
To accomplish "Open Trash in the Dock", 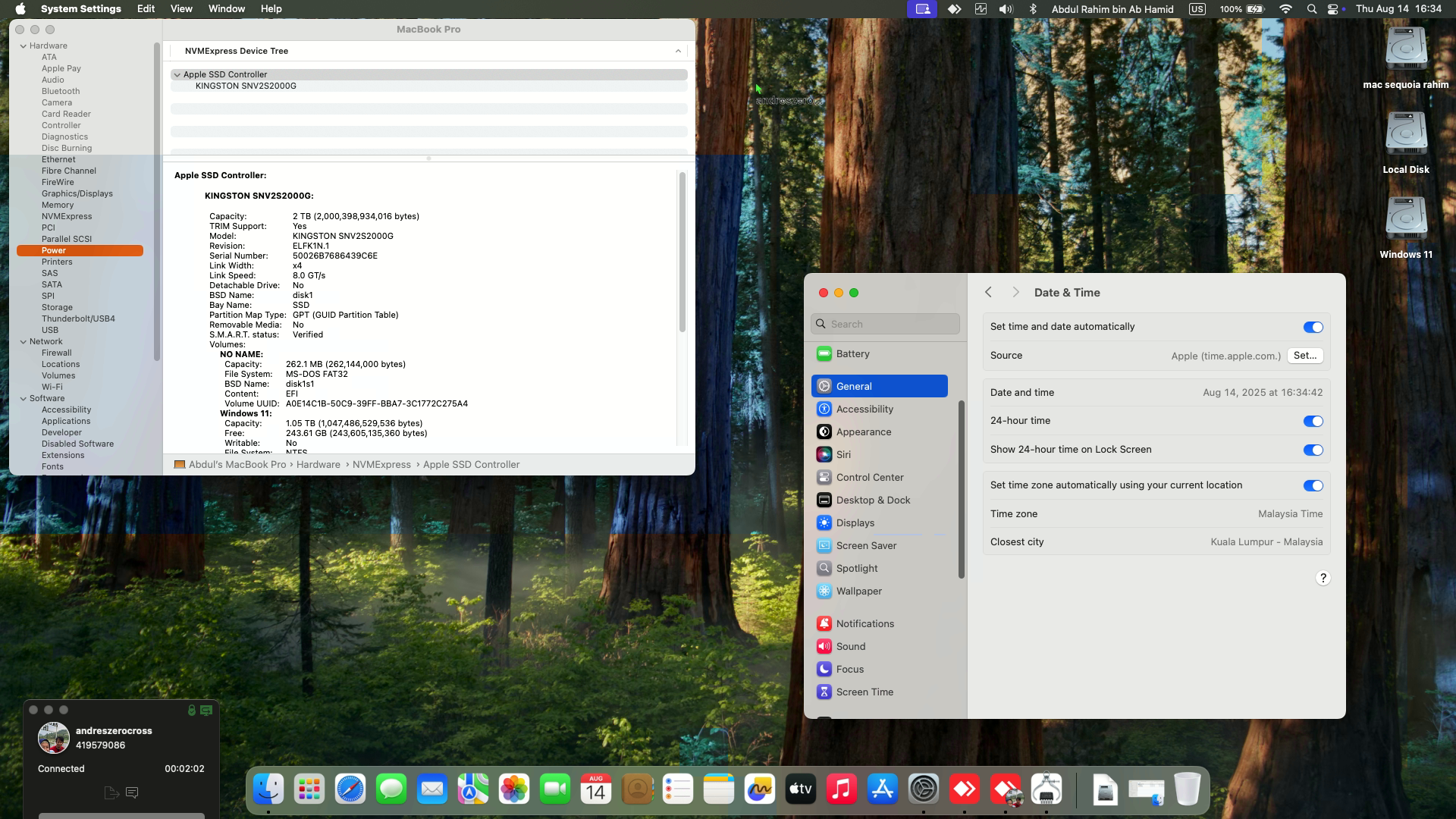I will [x=1188, y=789].
